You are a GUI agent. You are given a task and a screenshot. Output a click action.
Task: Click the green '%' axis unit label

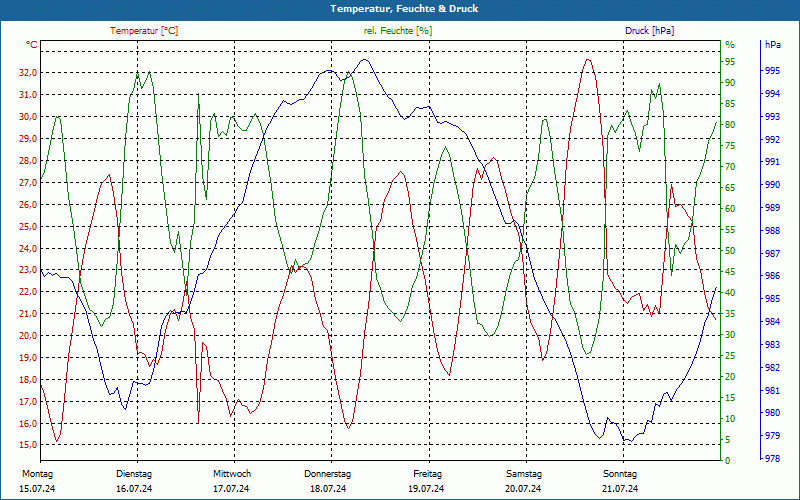pyautogui.click(x=730, y=45)
